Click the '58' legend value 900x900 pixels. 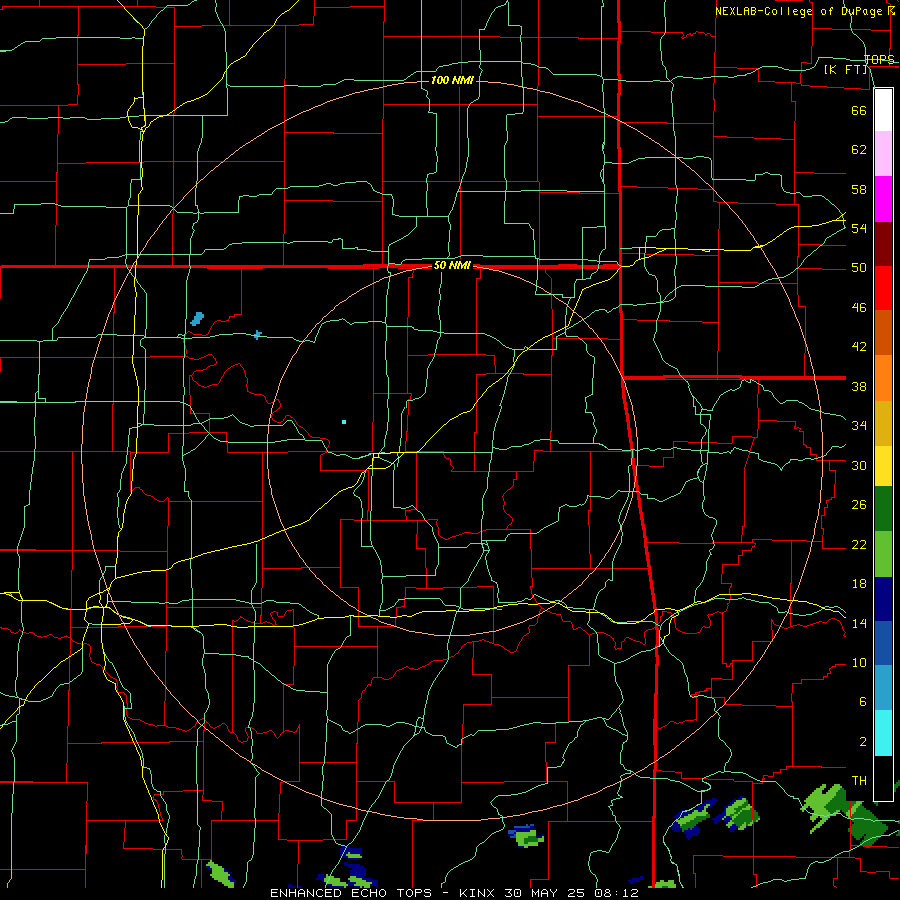click(859, 189)
